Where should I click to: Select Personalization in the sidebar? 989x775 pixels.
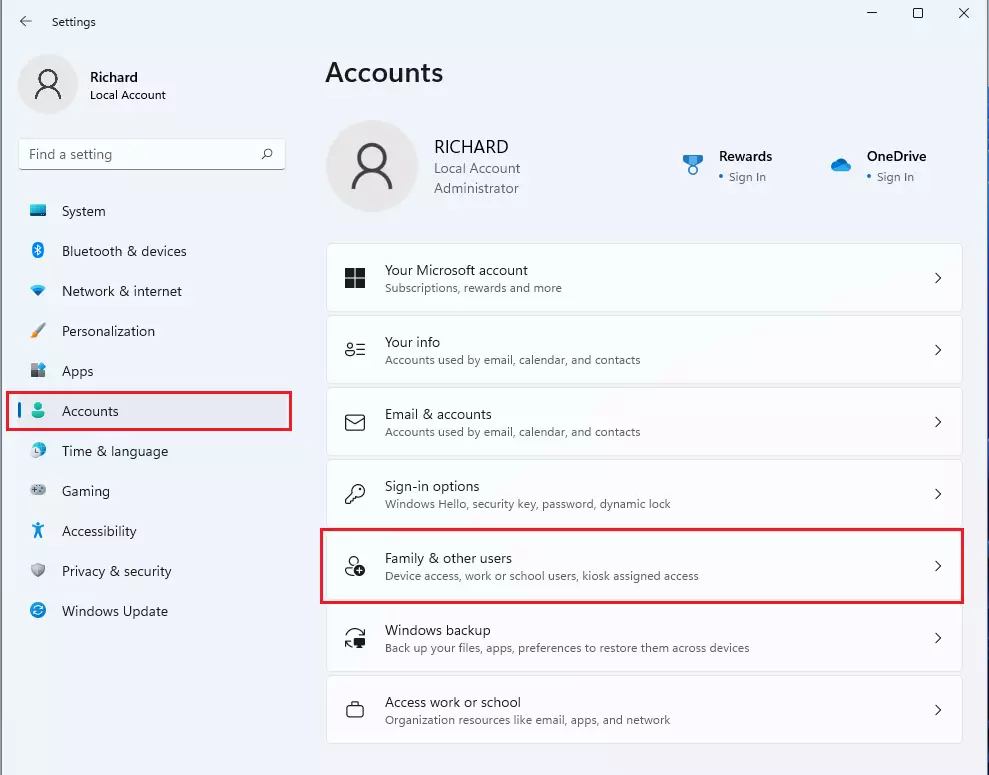[x=149, y=330]
